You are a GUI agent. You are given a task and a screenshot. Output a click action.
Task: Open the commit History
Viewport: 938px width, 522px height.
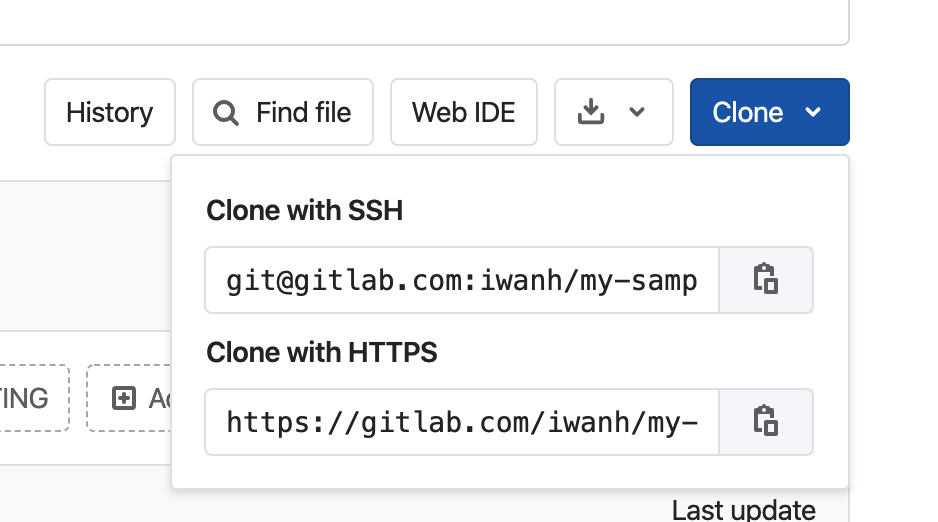point(110,112)
